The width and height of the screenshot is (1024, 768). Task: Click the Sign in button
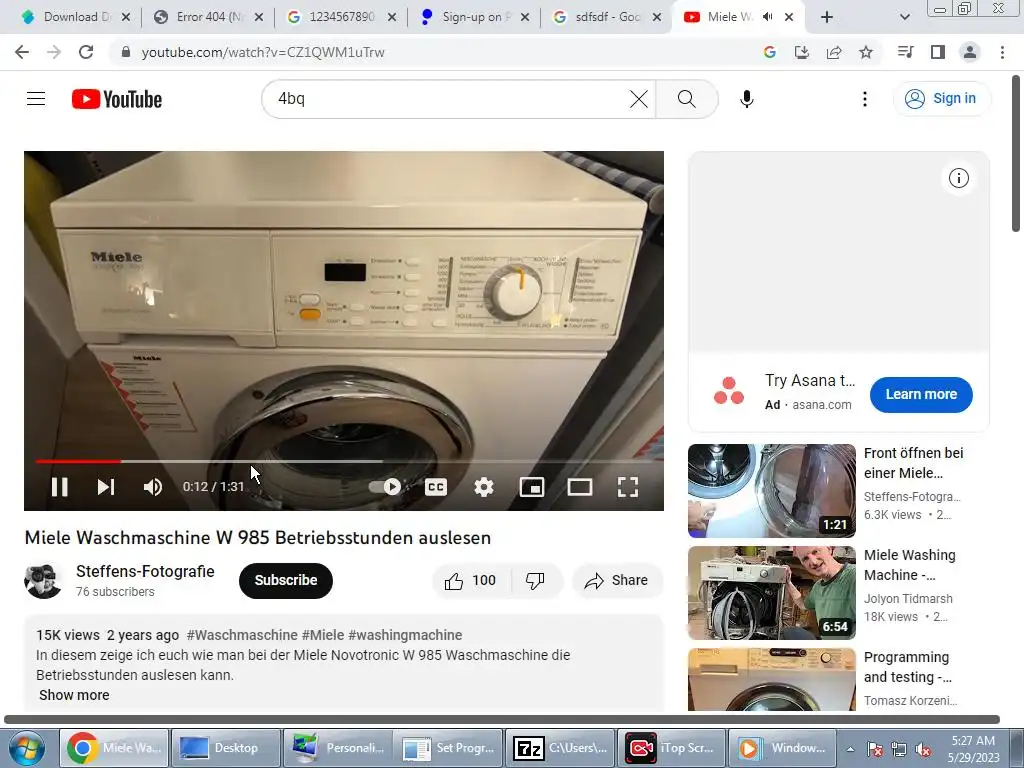click(941, 99)
